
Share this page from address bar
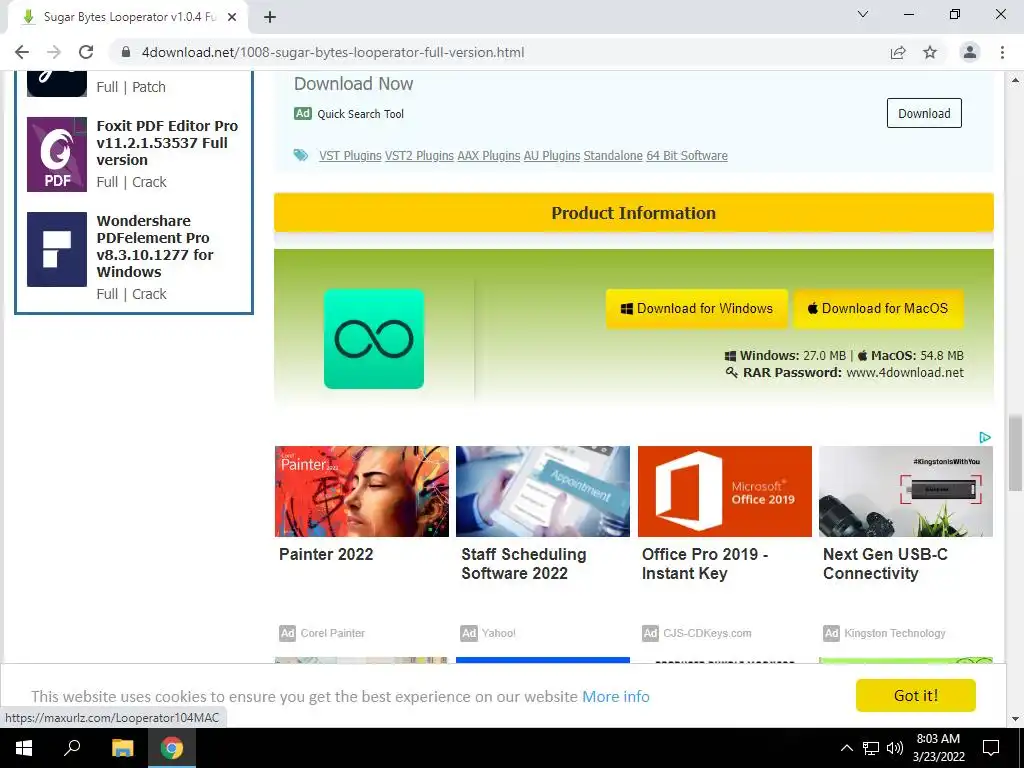click(x=898, y=52)
